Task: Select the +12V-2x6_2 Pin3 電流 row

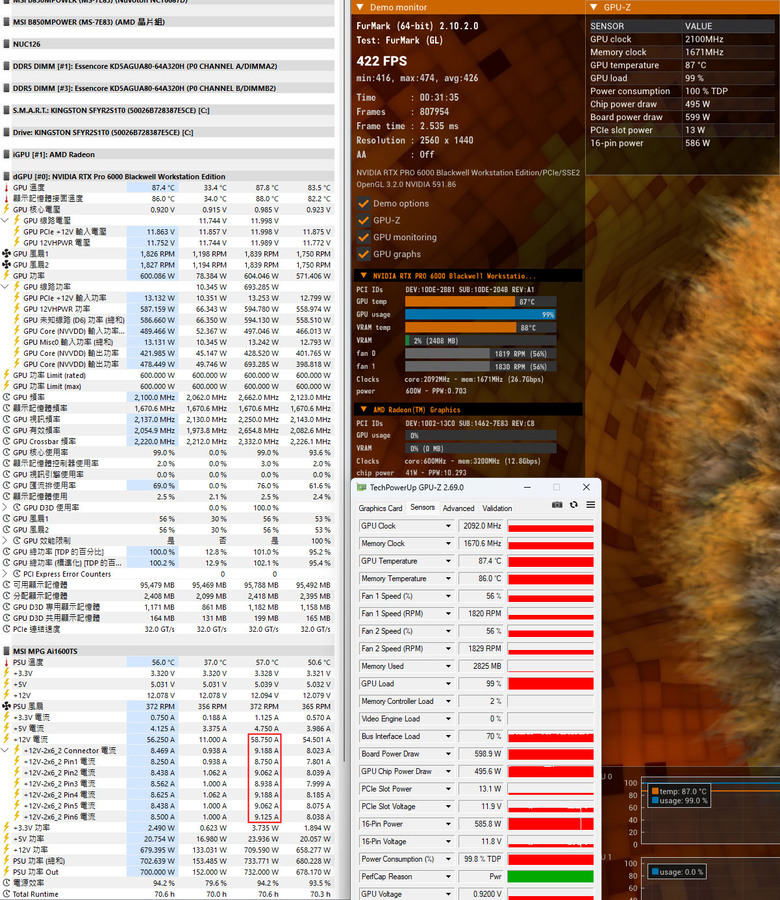Action: click(167, 783)
